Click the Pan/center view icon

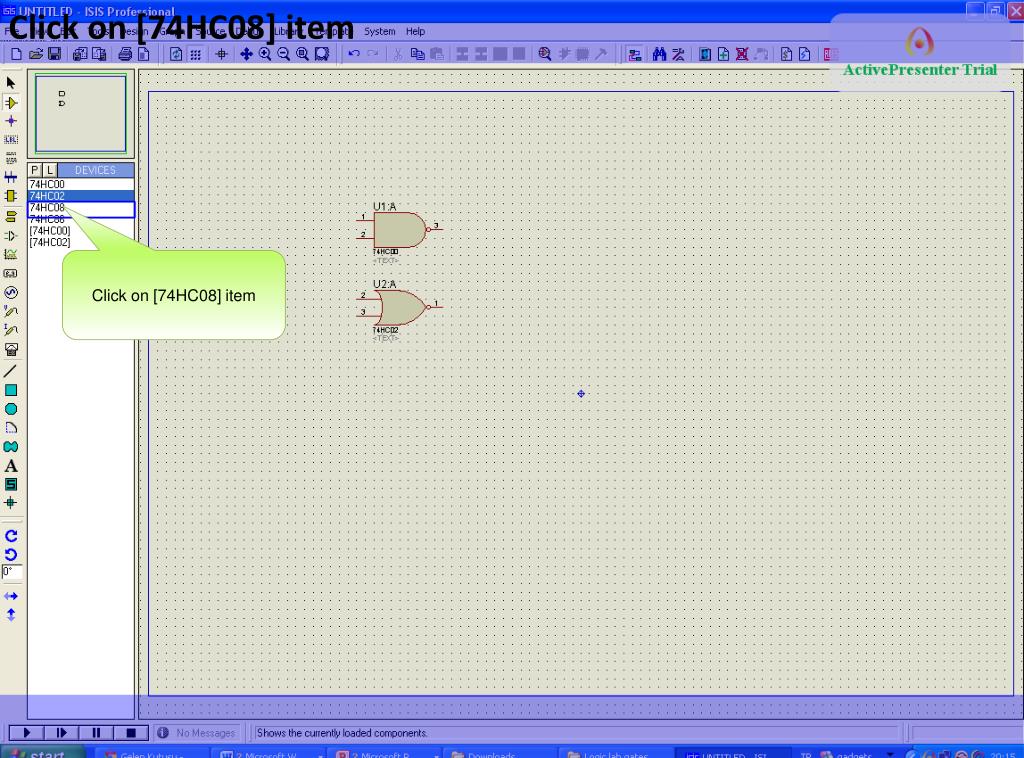246,54
